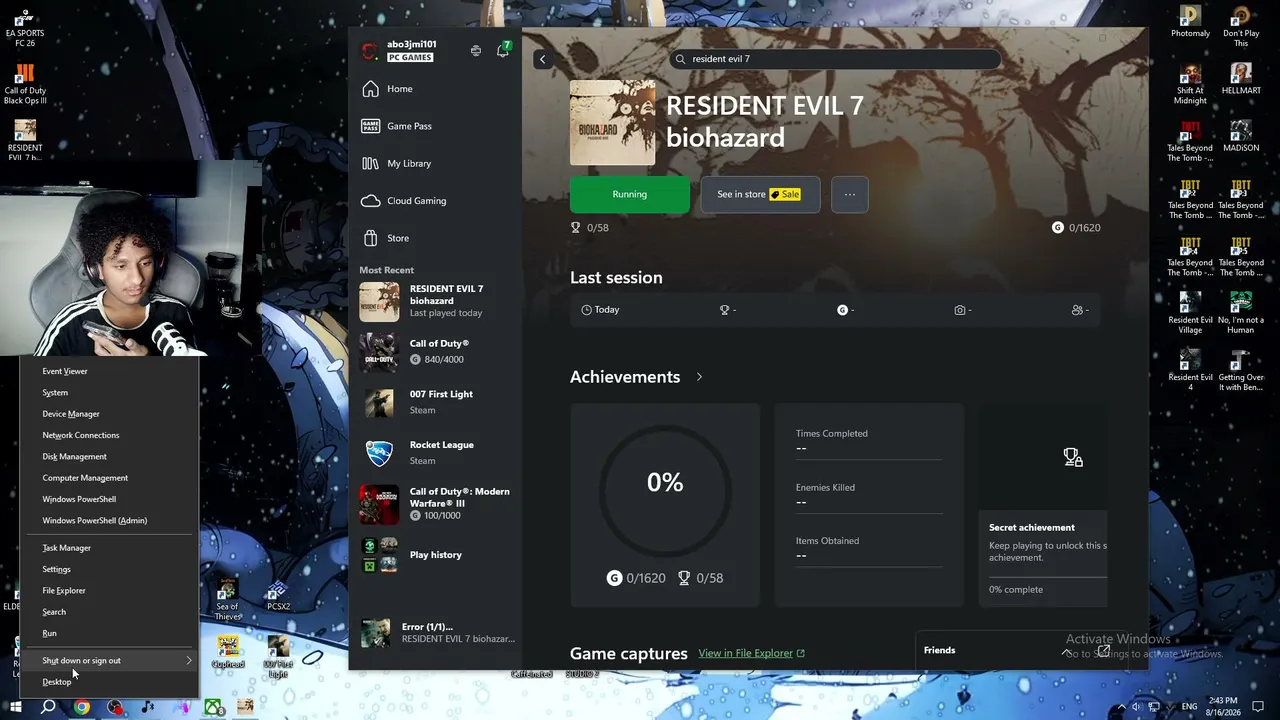
Task: Open PCSX2 desktop shortcut
Action: click(278, 597)
